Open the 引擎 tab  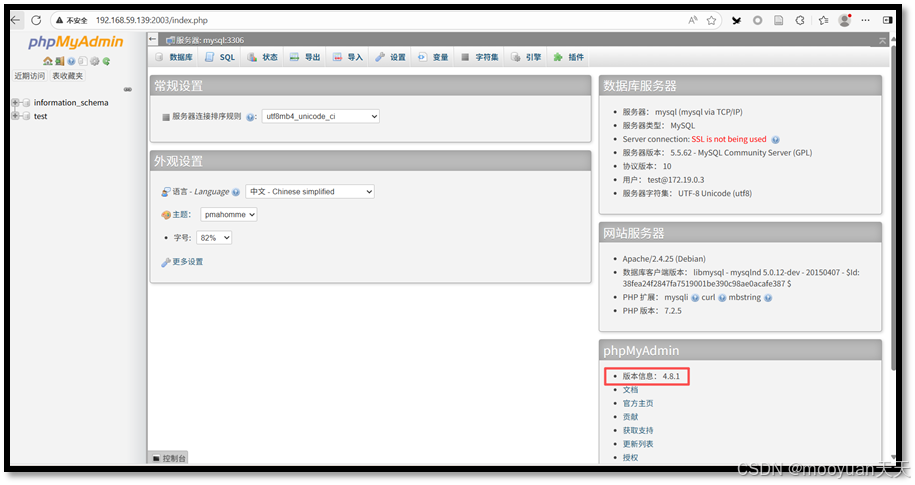click(526, 57)
